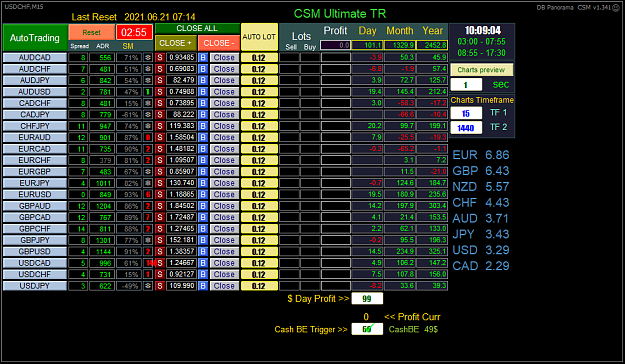Open the AUDCAD pair chart button
This screenshot has height=364, width=625.
coord(35,57)
